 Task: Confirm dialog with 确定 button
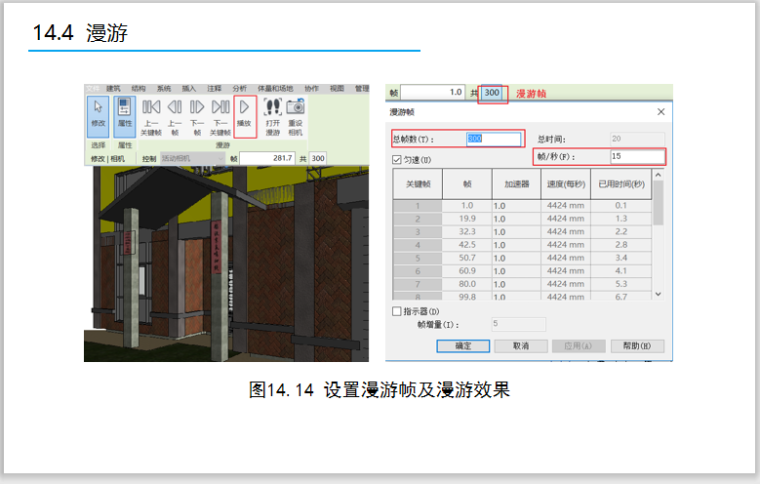click(463, 345)
